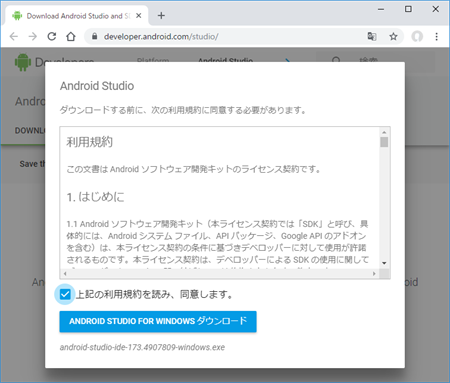Click the vertical scrollbar thumb in the terms box
This screenshot has width=450, height=383.
(384, 142)
